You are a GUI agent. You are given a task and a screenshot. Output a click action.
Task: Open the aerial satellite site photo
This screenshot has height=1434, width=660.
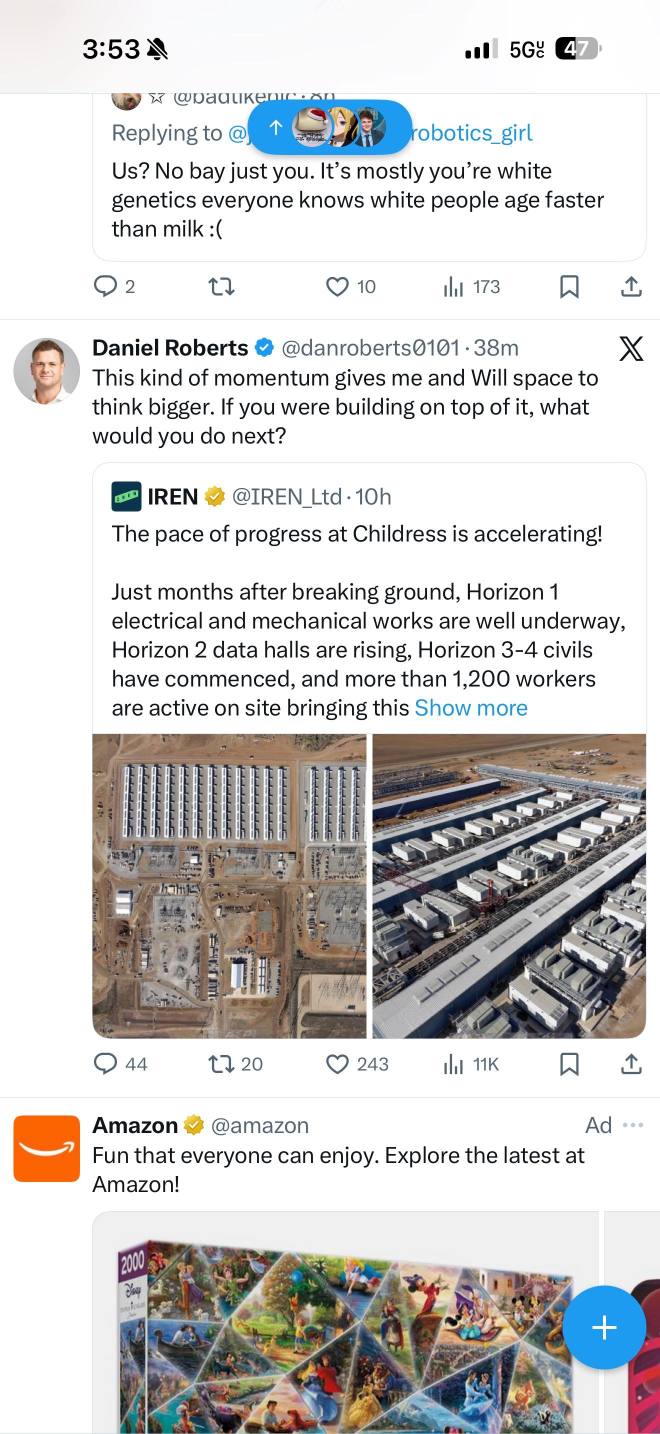click(x=230, y=886)
